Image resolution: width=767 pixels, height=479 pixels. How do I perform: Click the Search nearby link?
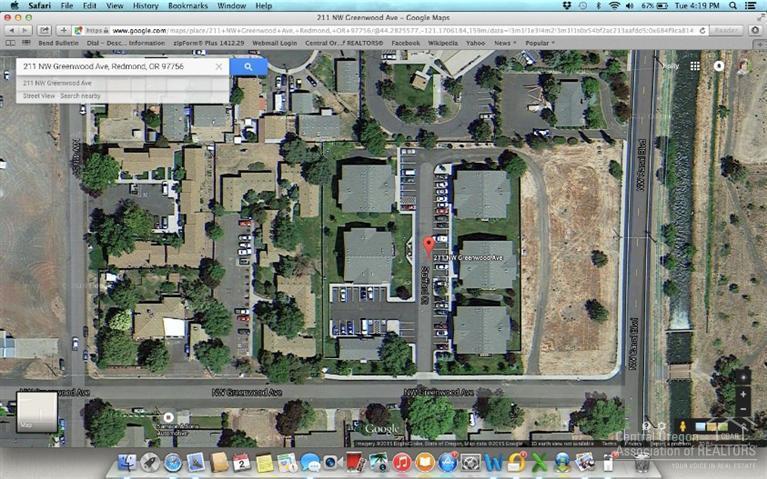click(x=80, y=96)
